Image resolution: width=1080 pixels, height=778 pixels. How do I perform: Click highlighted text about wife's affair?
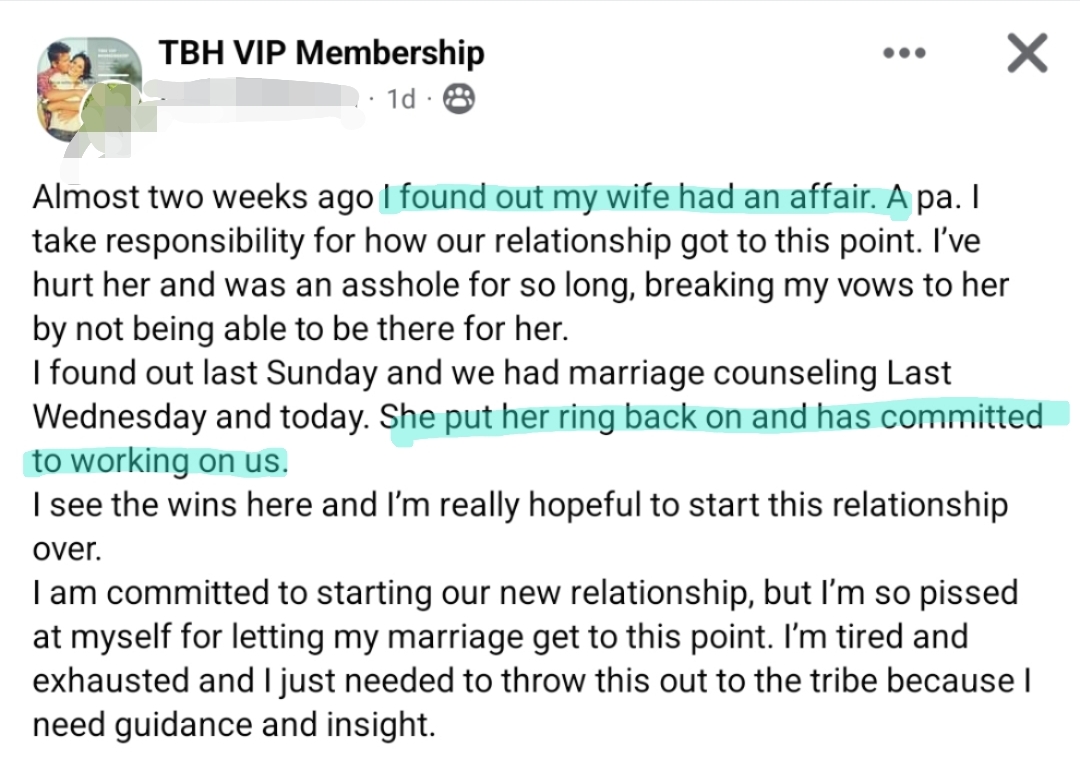(645, 198)
